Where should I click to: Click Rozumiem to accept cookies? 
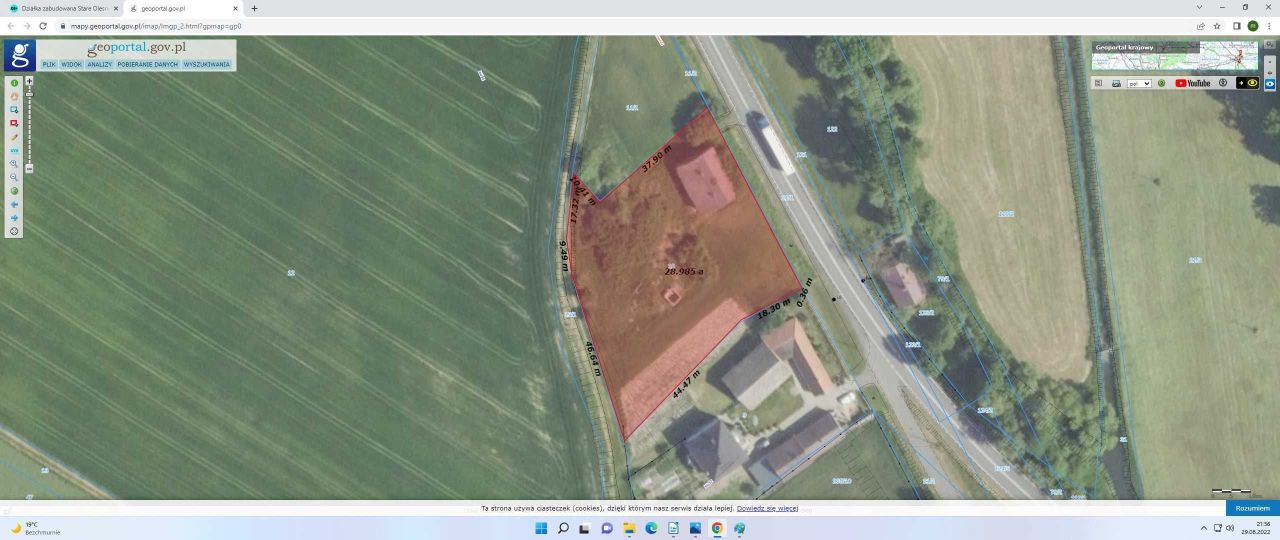pyautogui.click(x=1252, y=508)
